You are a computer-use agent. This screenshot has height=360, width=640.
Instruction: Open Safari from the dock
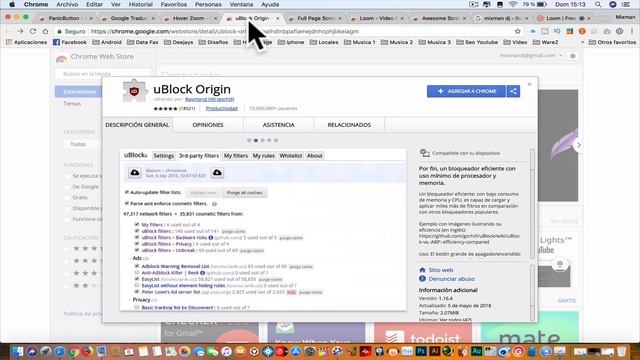[60, 351]
